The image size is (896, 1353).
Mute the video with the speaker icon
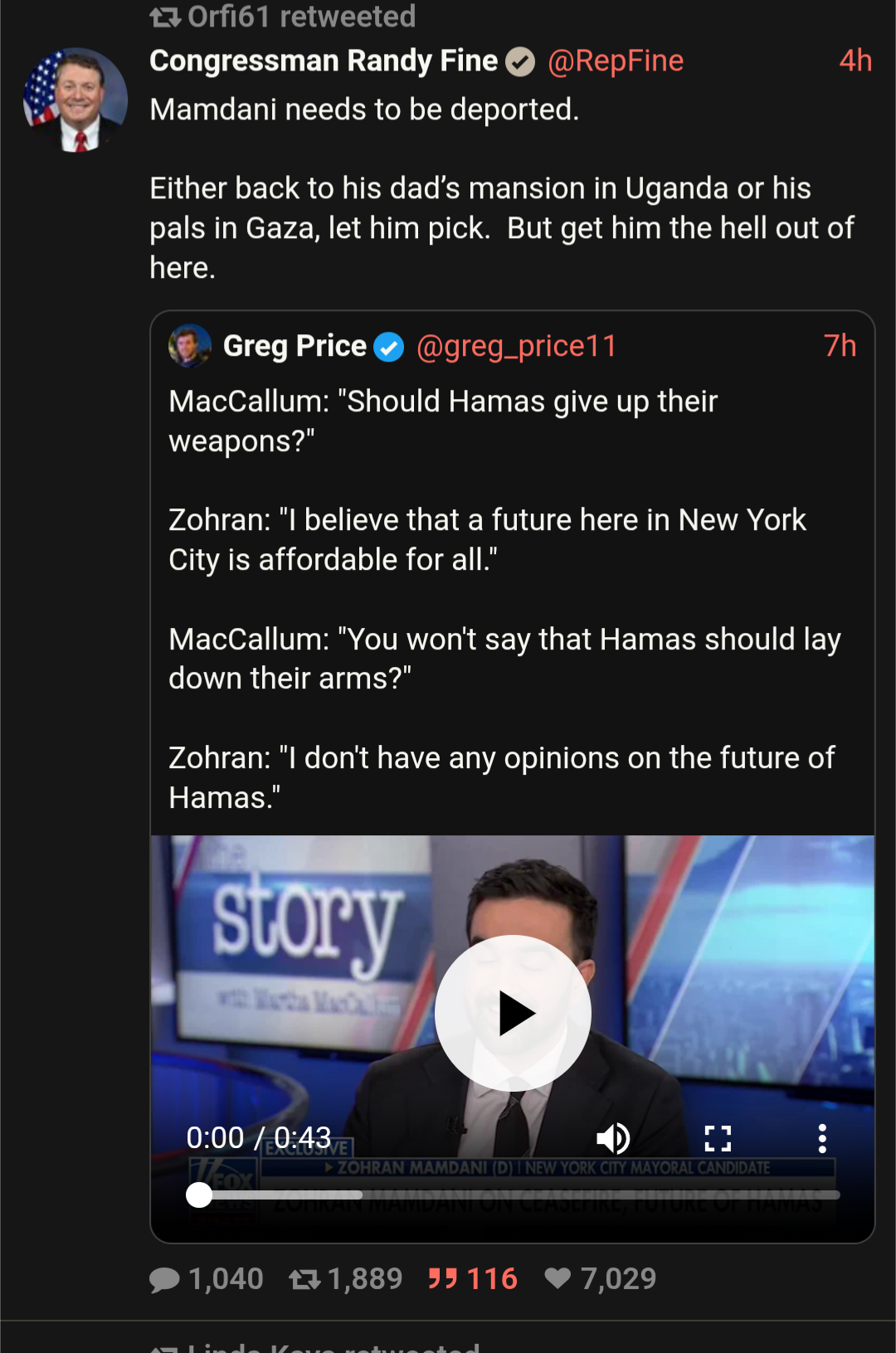[613, 1139]
